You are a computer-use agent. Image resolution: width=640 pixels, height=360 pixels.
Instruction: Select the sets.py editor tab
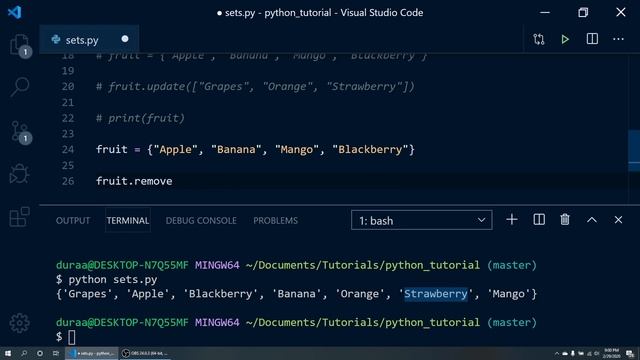89,40
